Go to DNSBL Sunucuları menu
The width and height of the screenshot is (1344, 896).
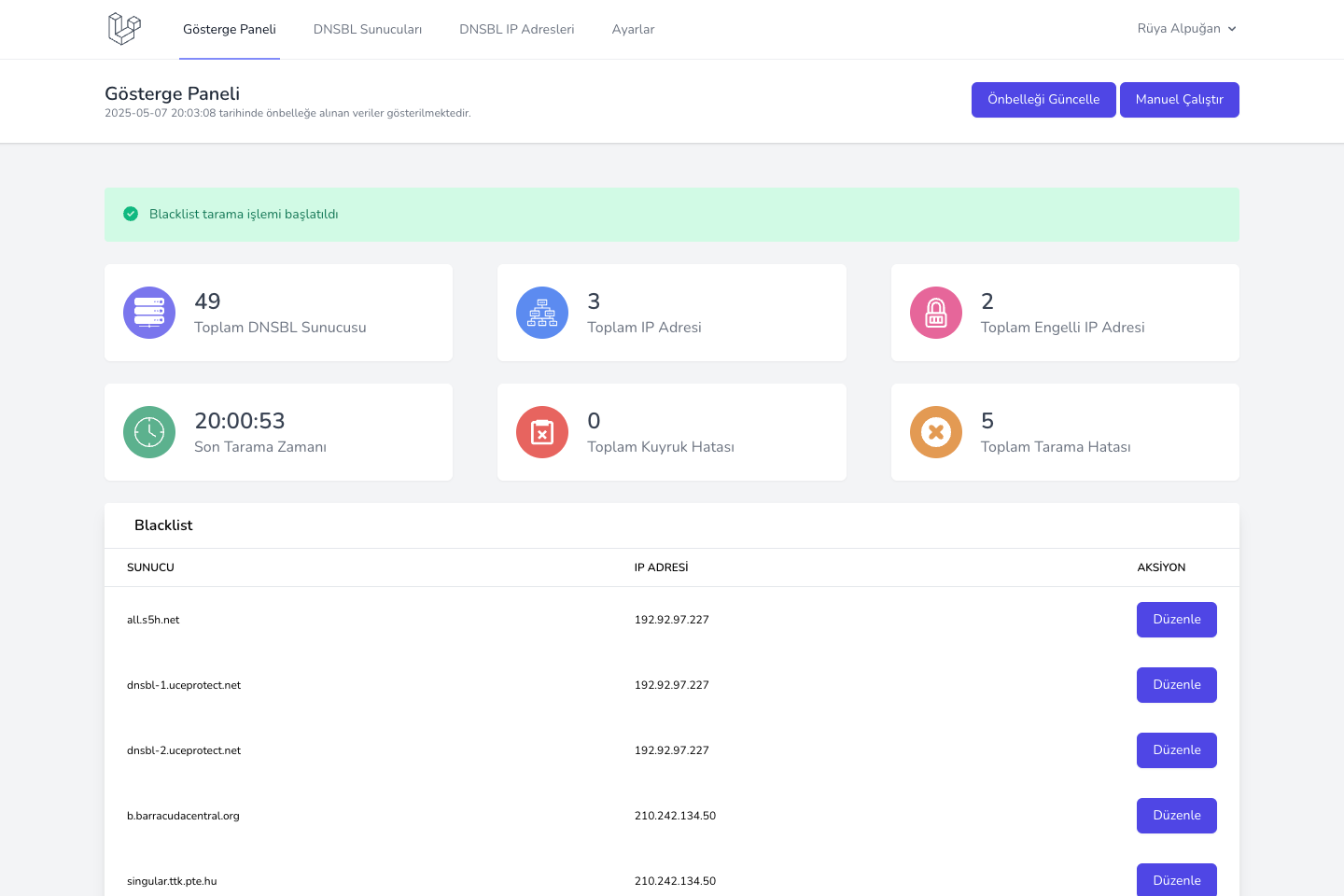coord(368,30)
